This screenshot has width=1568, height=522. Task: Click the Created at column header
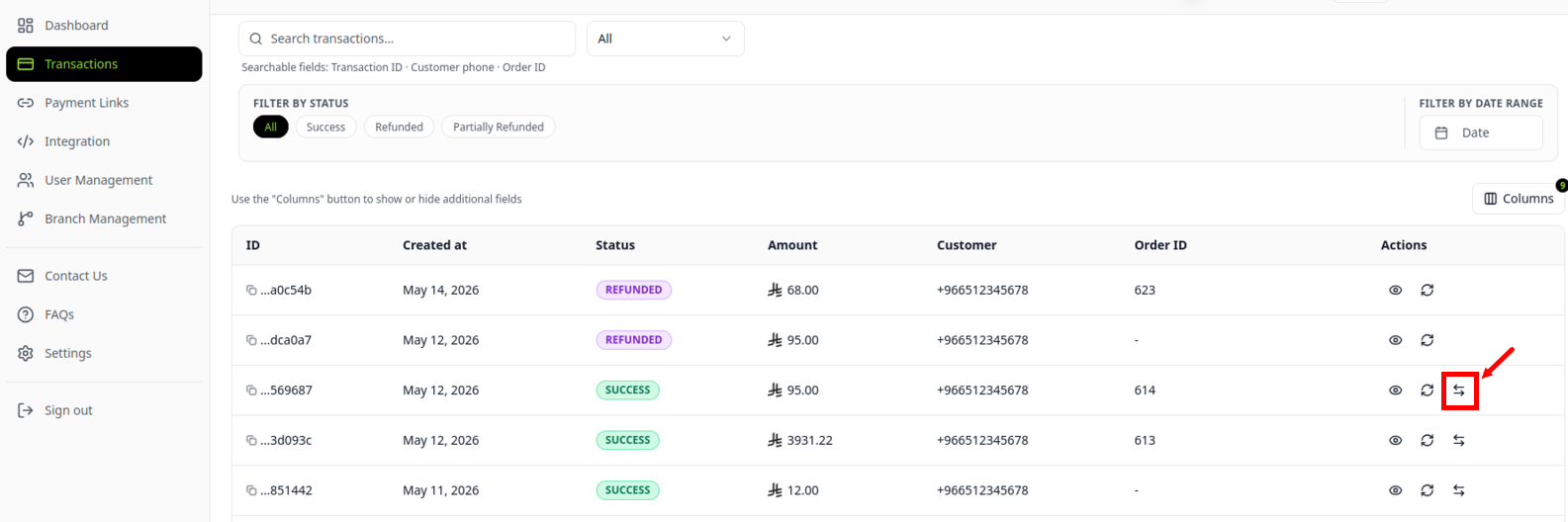(434, 245)
